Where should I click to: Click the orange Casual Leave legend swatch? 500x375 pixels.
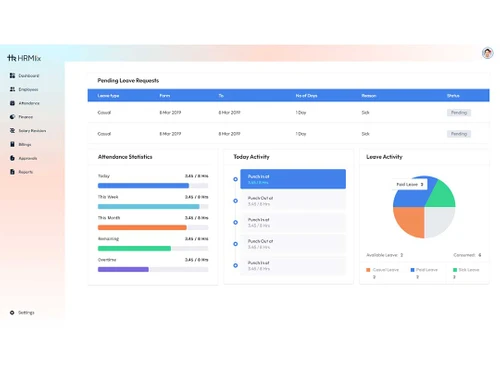tap(368, 270)
